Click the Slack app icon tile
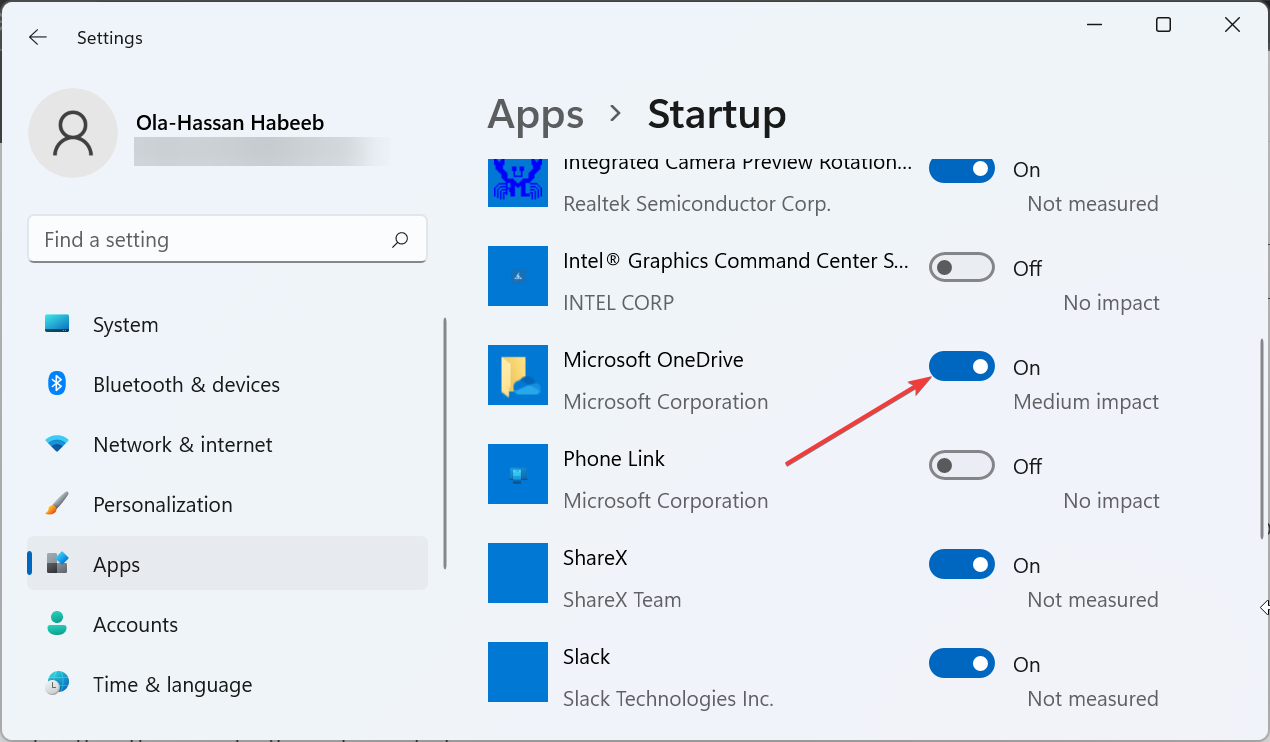The image size is (1270, 742). tap(518, 672)
